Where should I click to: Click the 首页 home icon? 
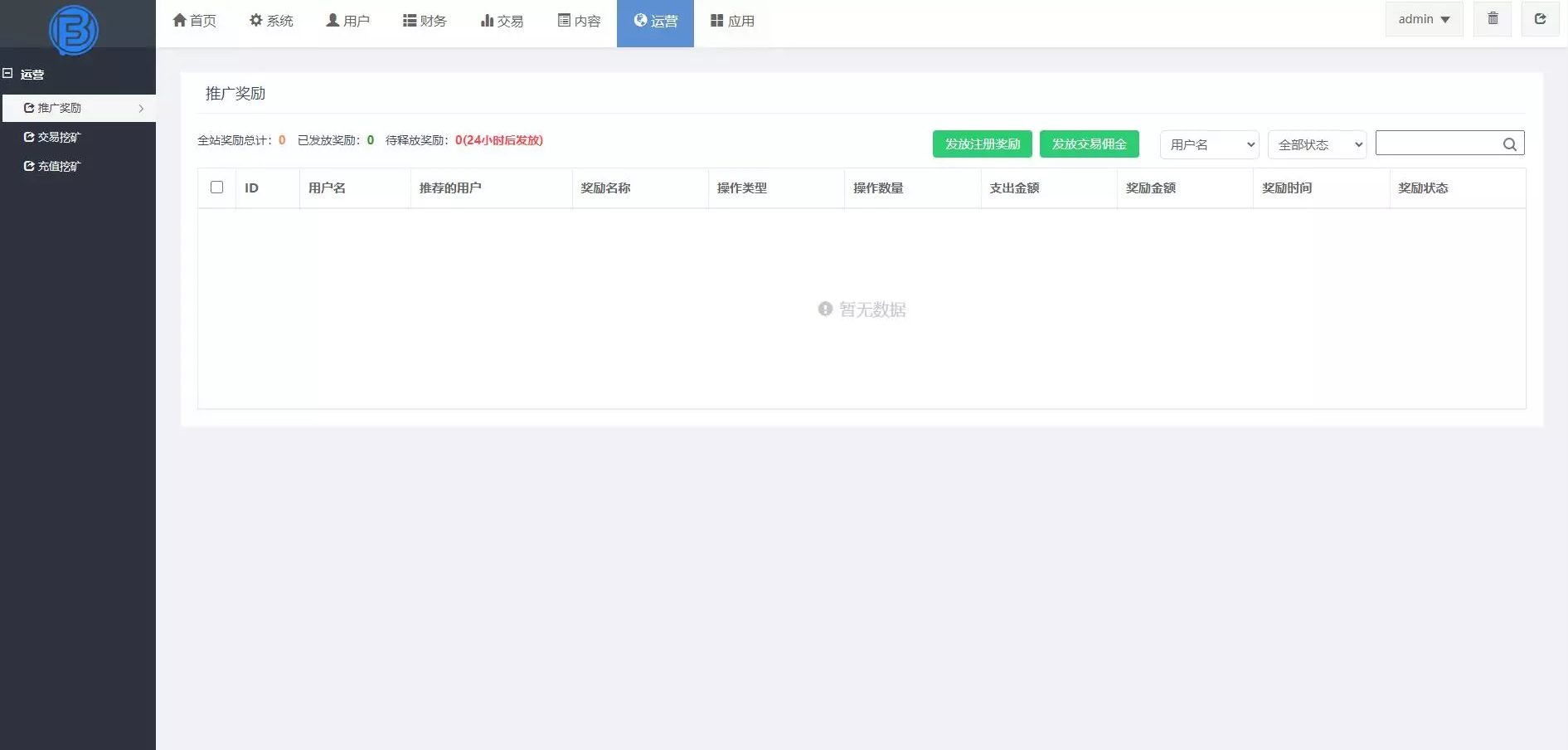pyautogui.click(x=178, y=20)
